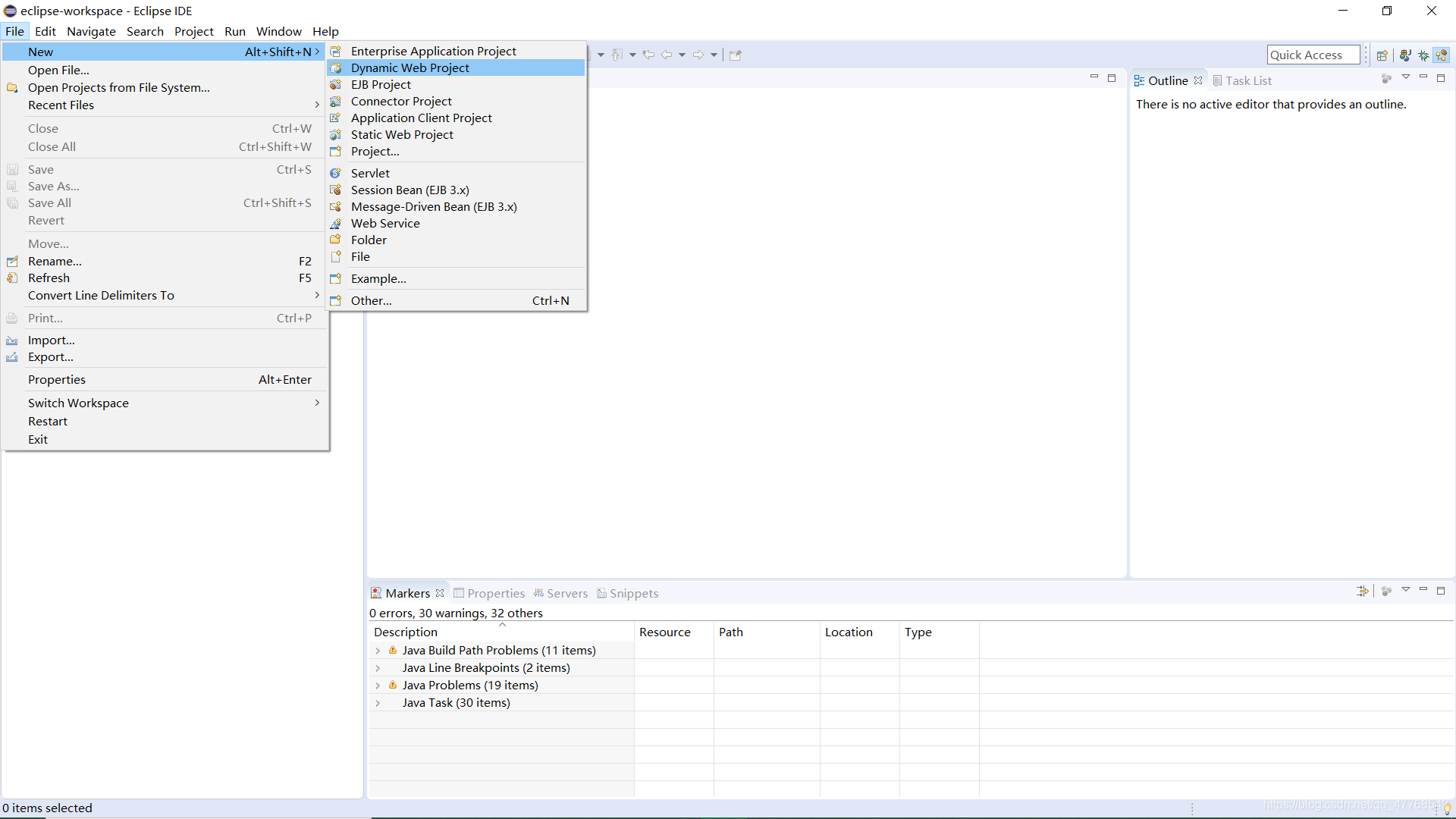The image size is (1456, 819).
Task: Choose Dynamic Web Project menu entry
Action: [x=409, y=68]
